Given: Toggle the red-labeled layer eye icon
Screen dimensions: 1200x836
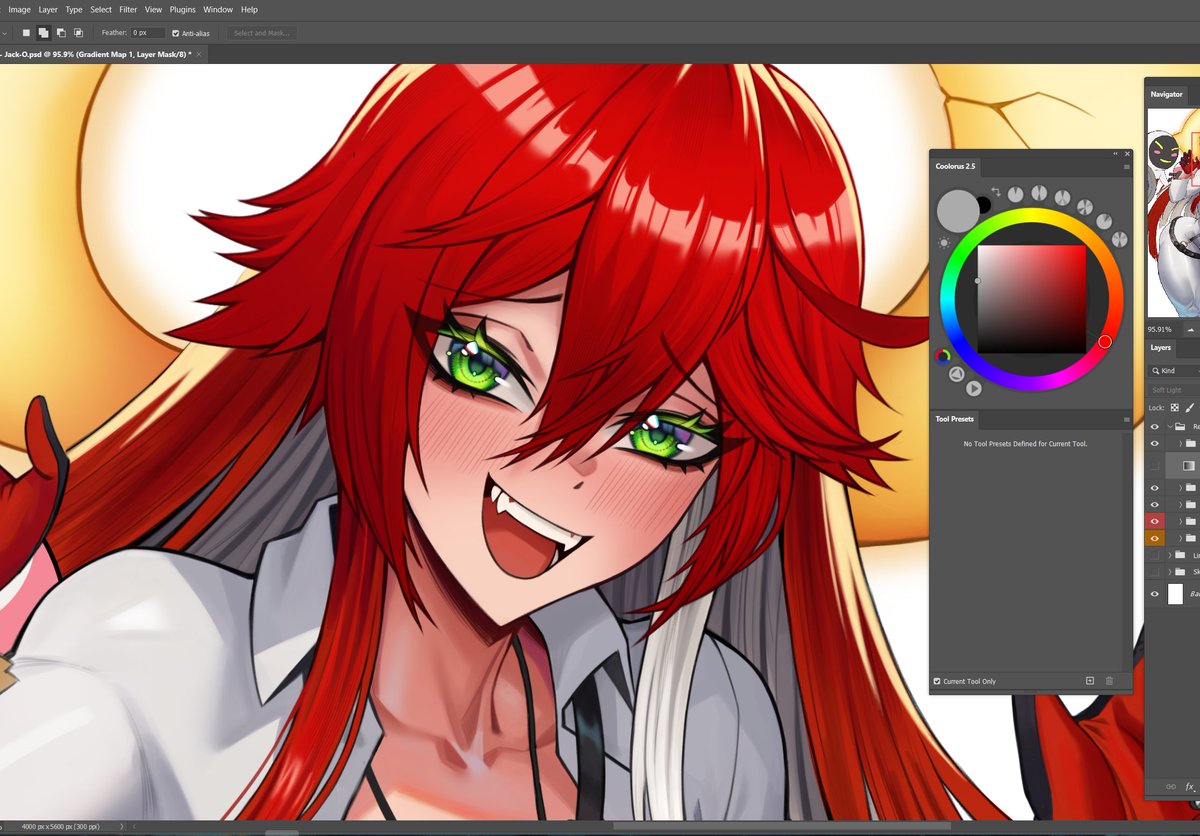Looking at the screenshot, I should [1155, 521].
